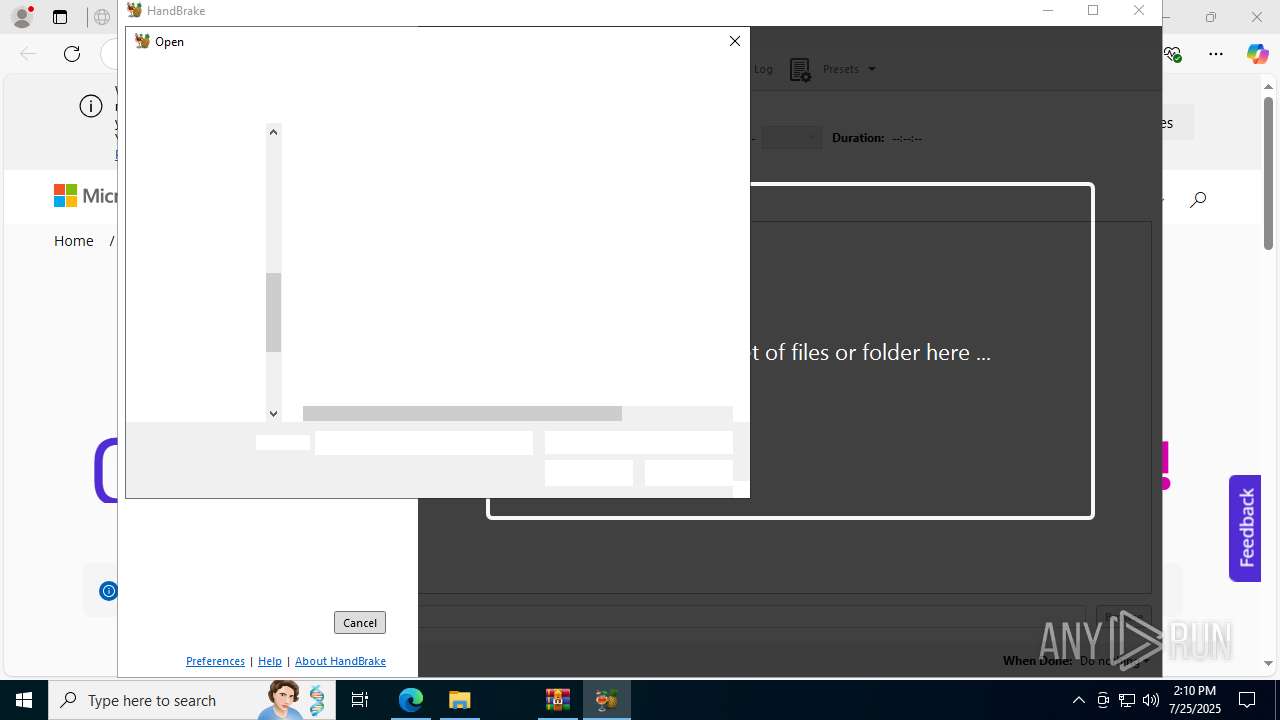This screenshot has height=720, width=1280.
Task: Click the search magnifier on the Microsoft page
Action: (1198, 199)
